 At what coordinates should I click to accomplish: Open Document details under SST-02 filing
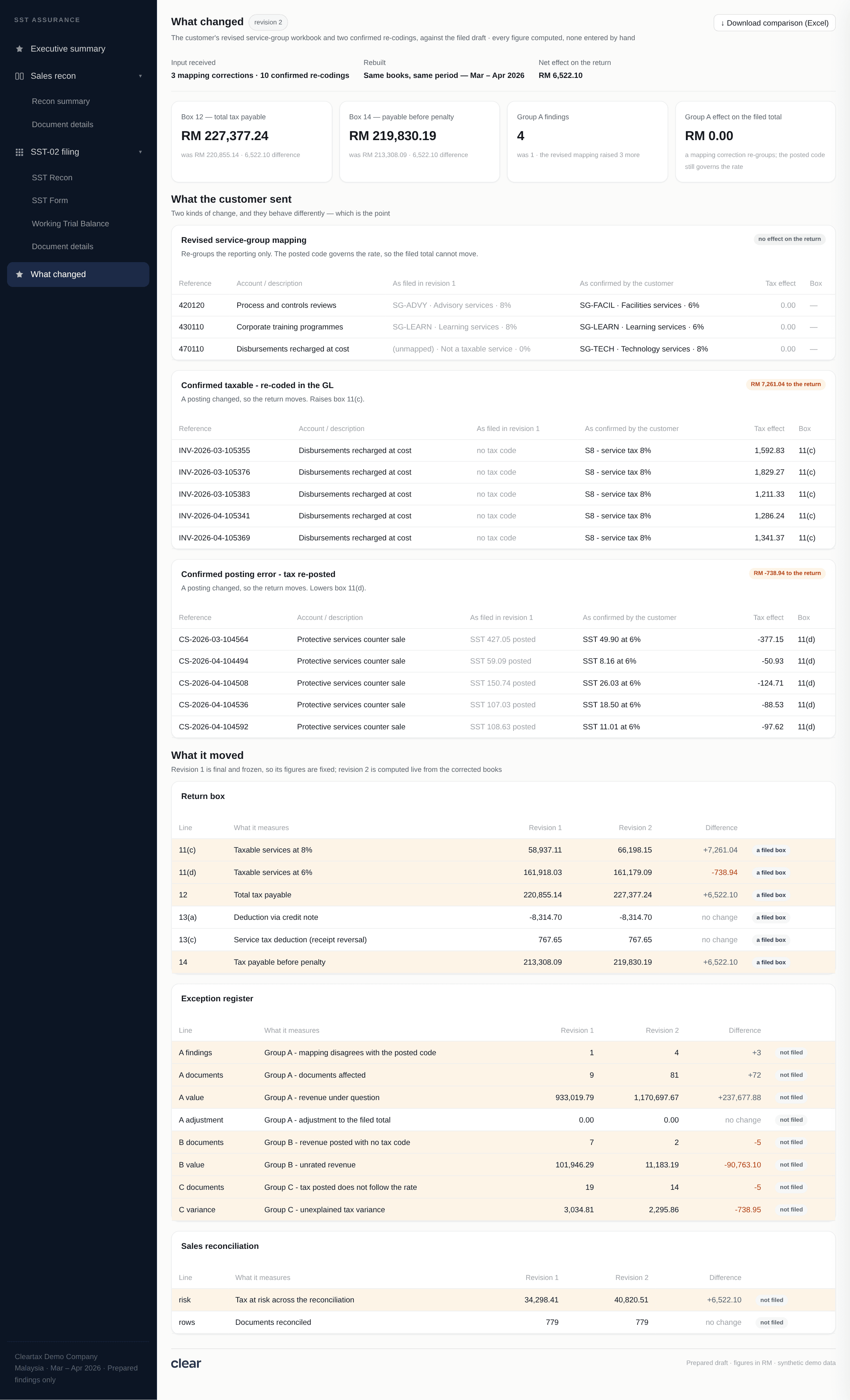(63, 247)
